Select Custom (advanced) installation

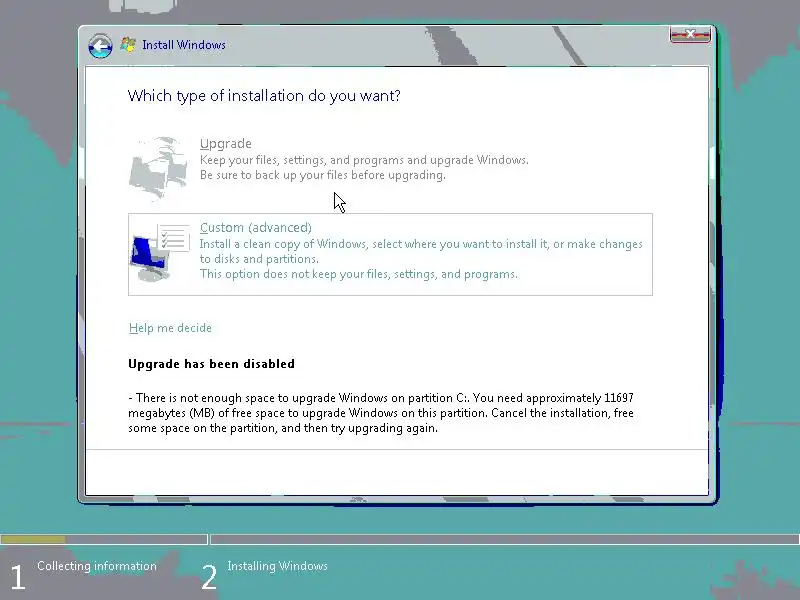[390, 254]
